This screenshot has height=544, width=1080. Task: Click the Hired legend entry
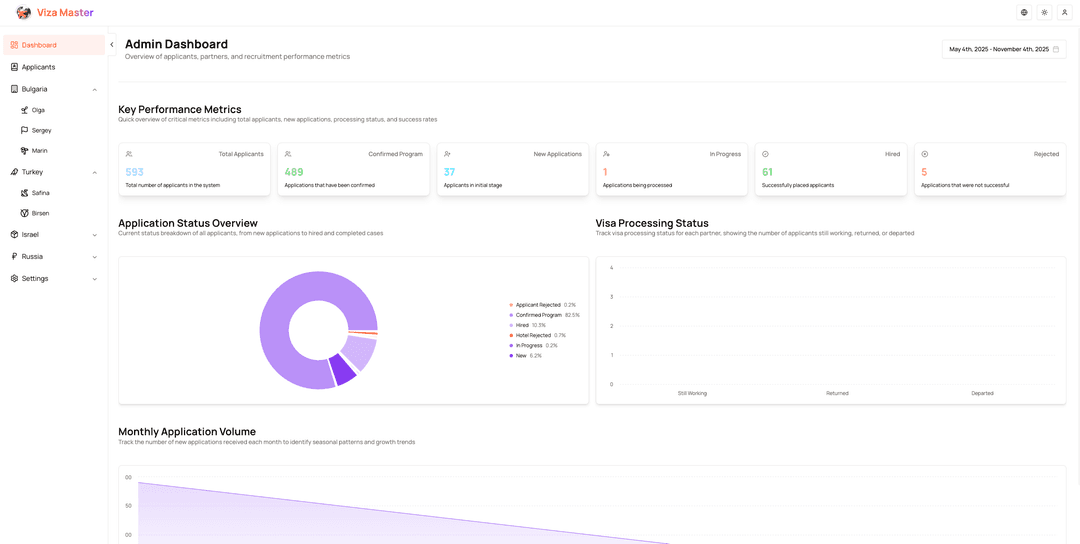(x=527, y=325)
